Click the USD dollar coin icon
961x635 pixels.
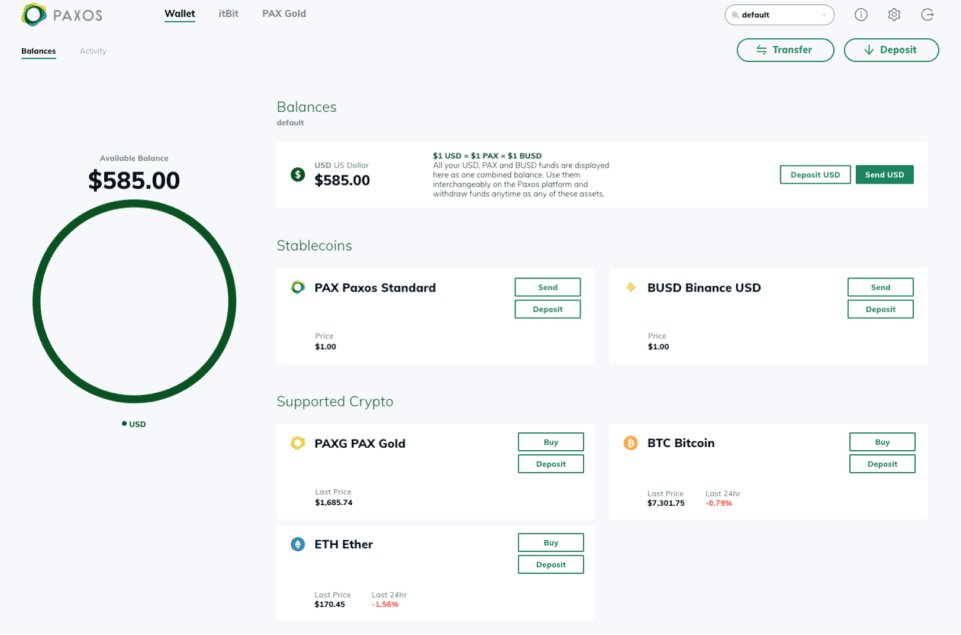click(x=298, y=175)
